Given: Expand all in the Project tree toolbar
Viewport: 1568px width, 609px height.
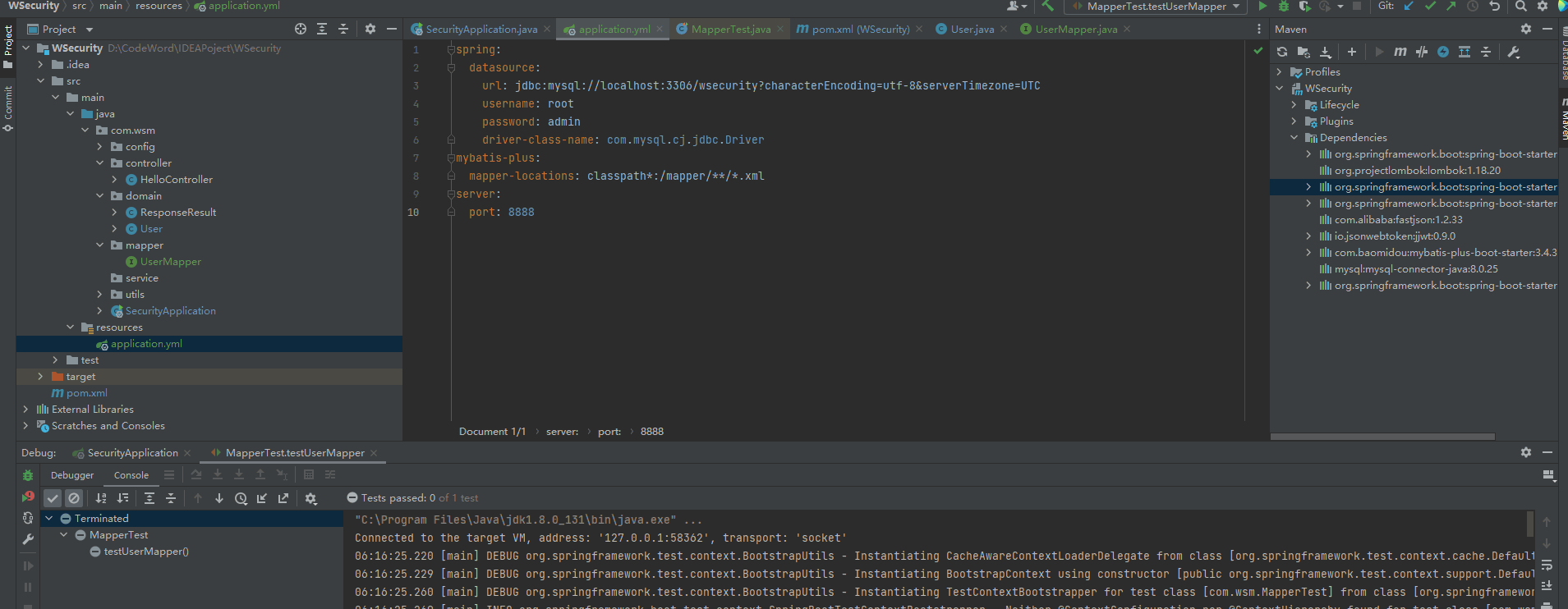Looking at the screenshot, I should 322,29.
